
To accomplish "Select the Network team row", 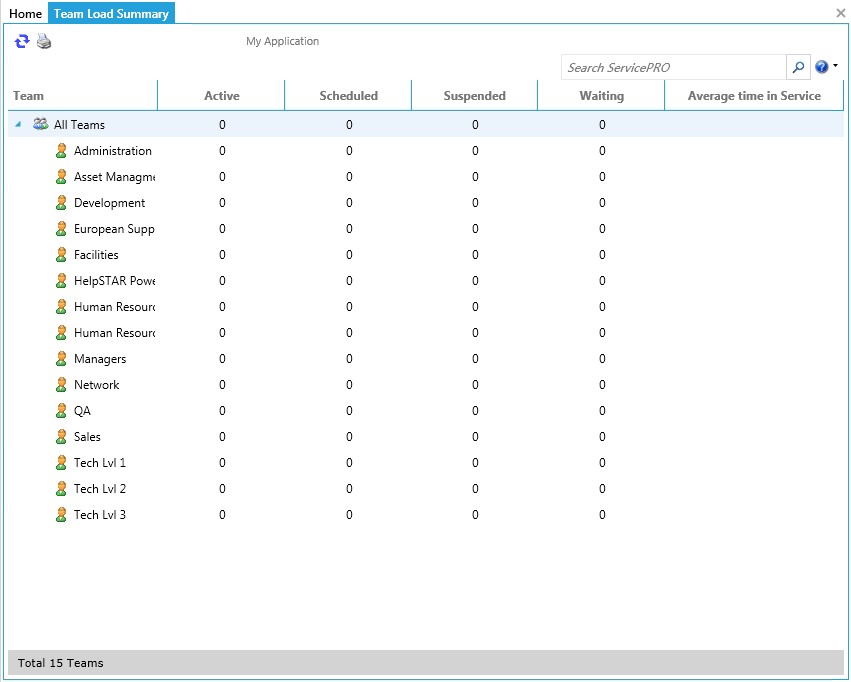I will (x=96, y=385).
